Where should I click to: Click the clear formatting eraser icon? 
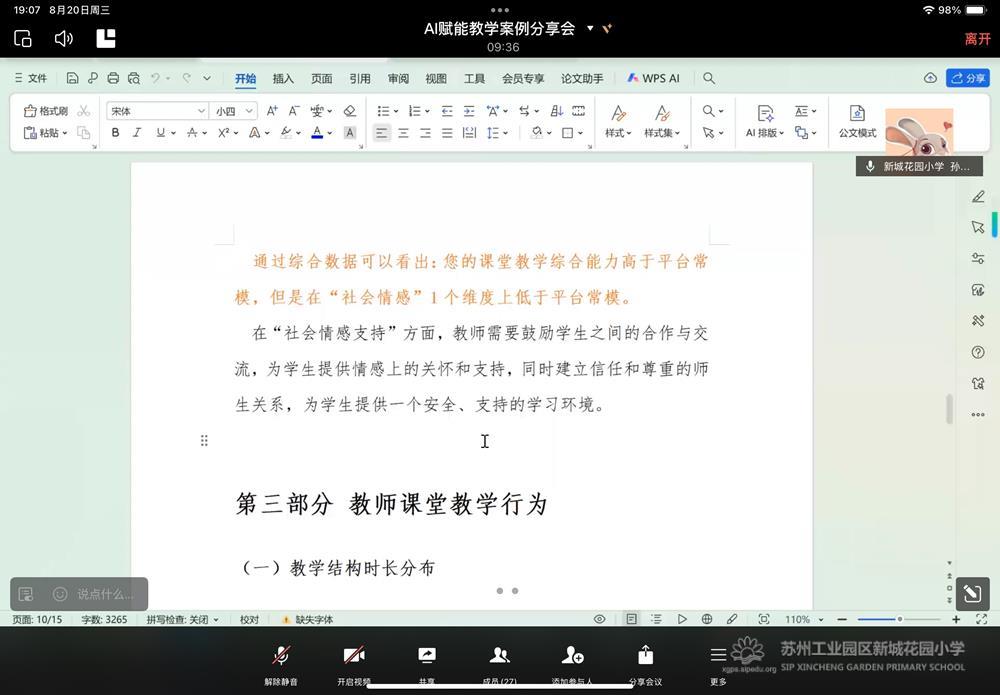click(350, 111)
